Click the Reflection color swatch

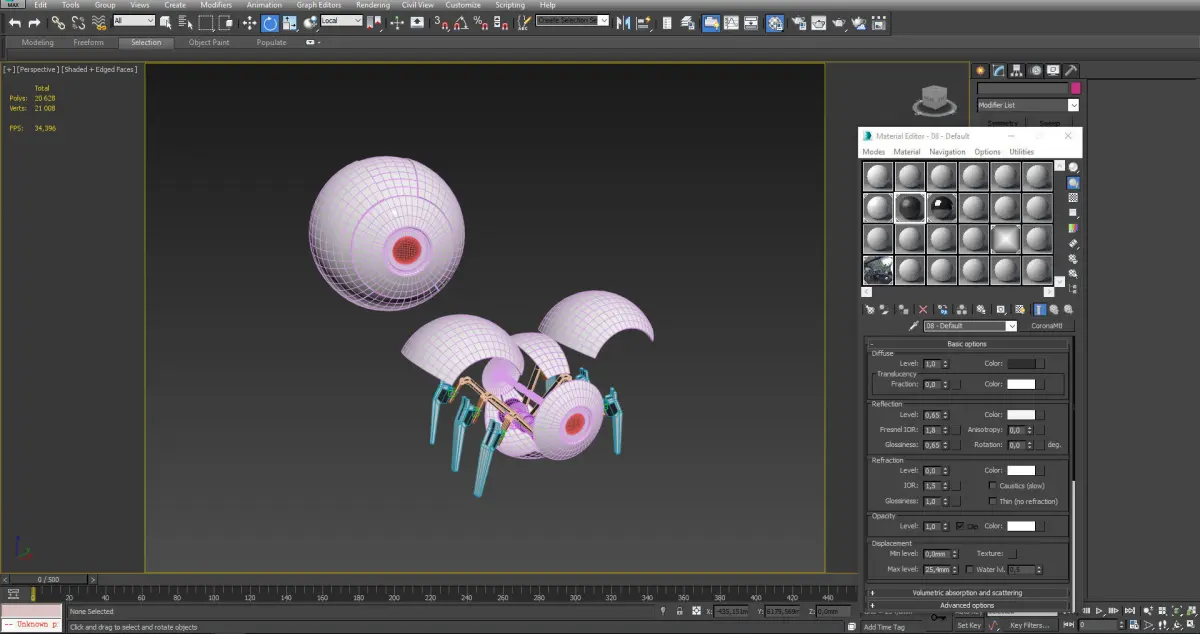pos(1020,414)
